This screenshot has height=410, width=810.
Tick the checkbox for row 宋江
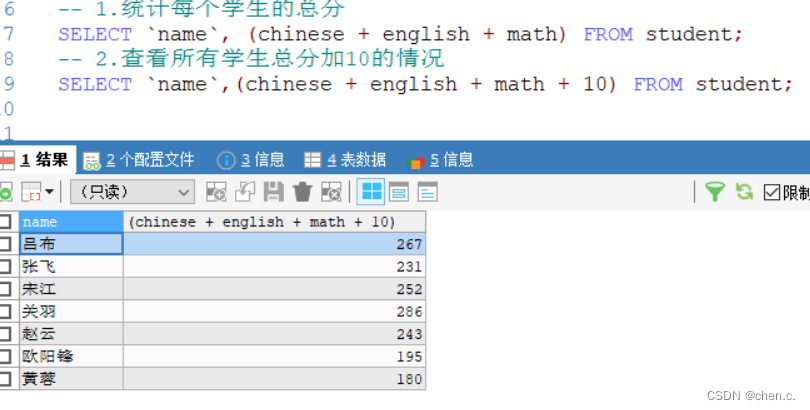tap(5, 289)
